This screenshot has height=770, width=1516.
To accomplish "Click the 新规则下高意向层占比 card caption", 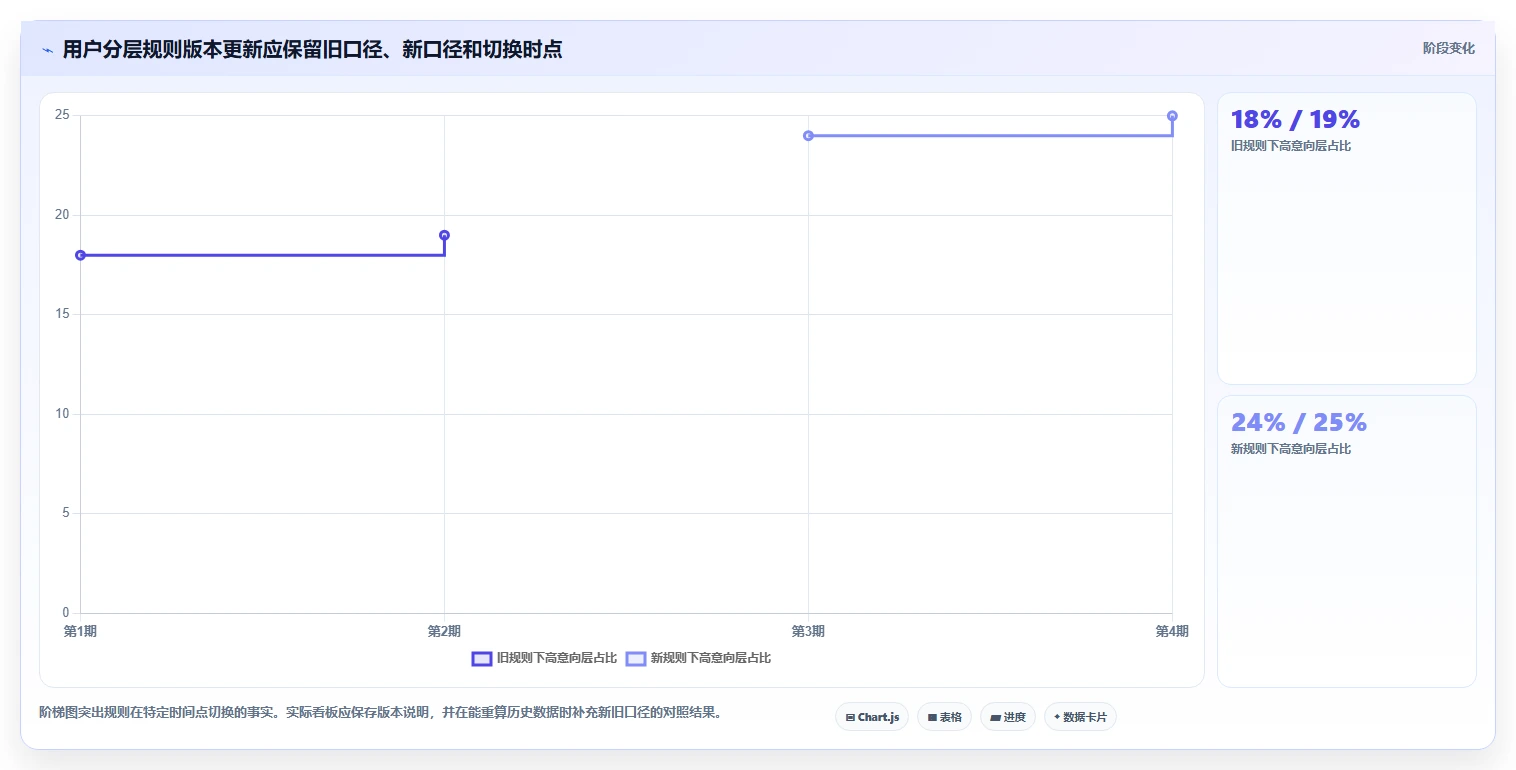I will pyautogui.click(x=1291, y=449).
